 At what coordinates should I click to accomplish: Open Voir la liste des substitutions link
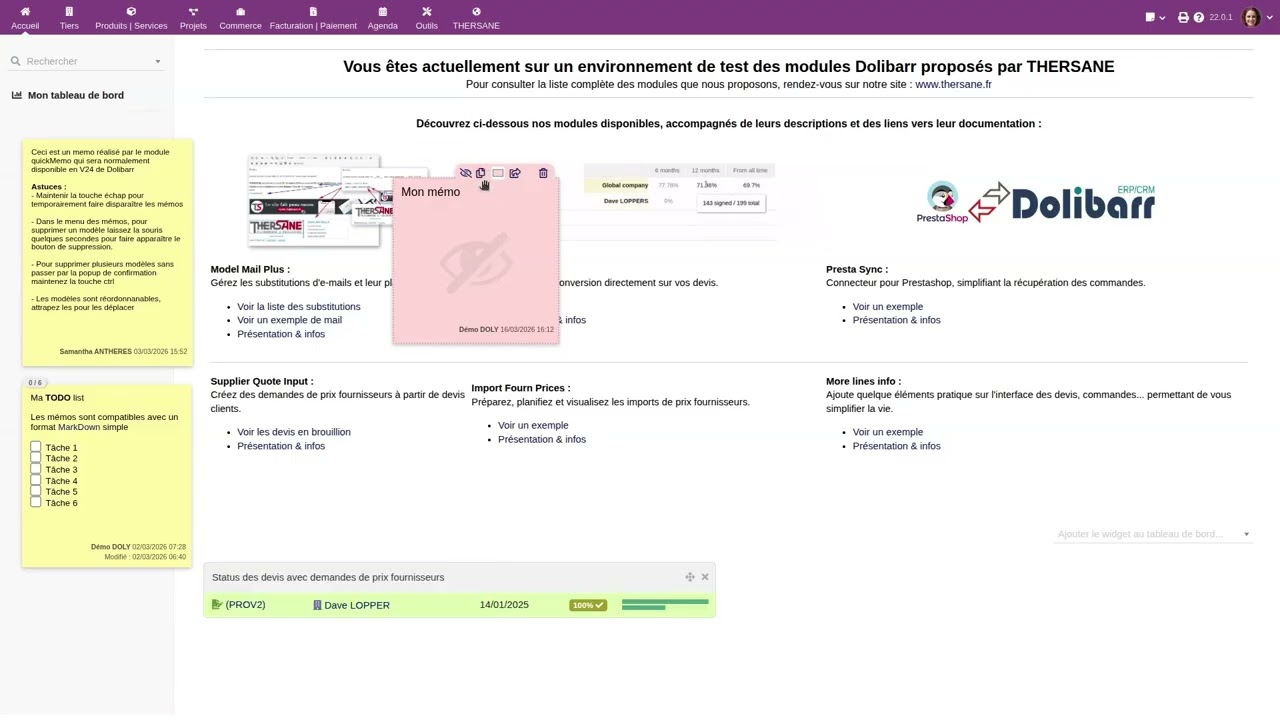point(299,307)
